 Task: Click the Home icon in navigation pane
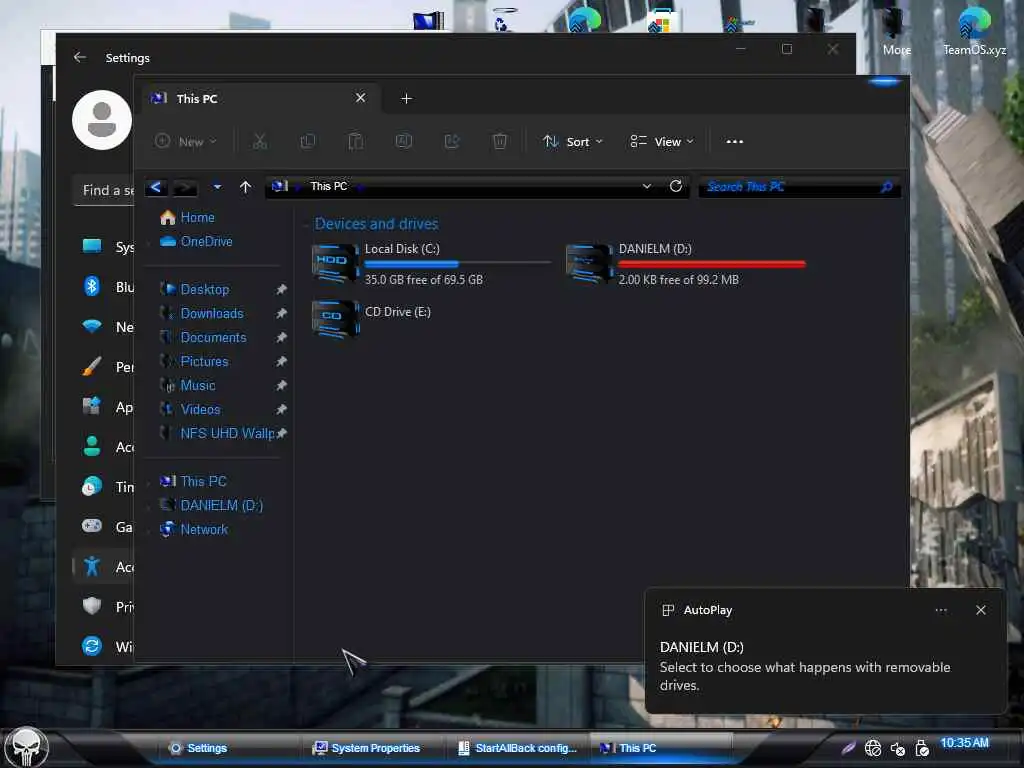(x=168, y=217)
